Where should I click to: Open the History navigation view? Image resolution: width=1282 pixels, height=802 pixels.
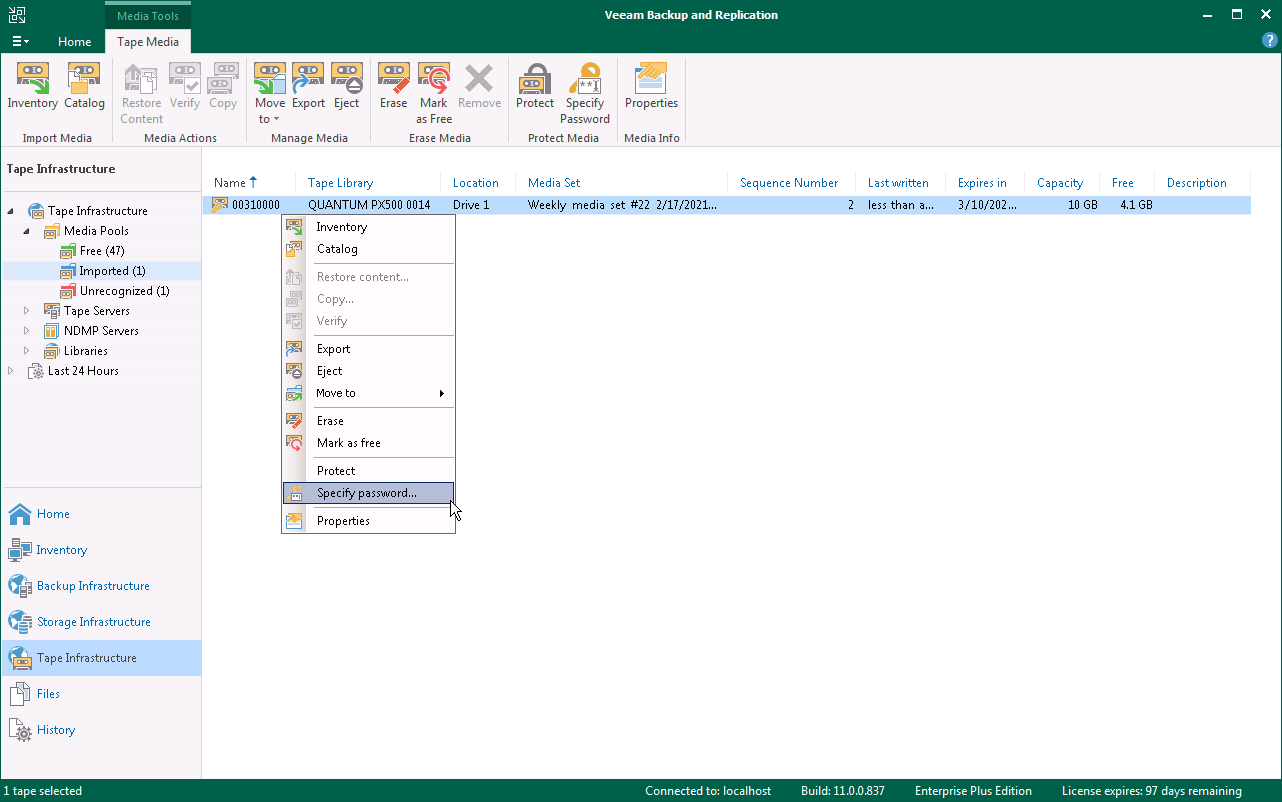pyautogui.click(x=101, y=730)
